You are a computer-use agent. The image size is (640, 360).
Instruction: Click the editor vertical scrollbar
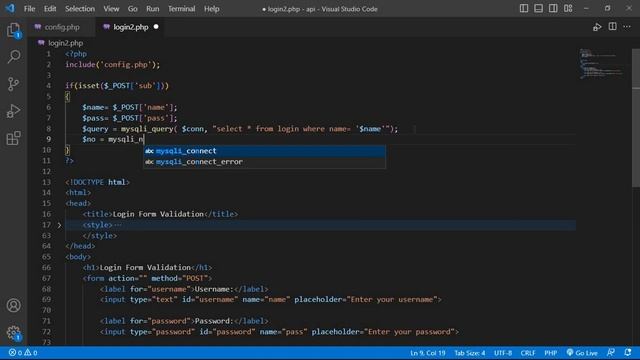pyautogui.click(x=636, y=118)
